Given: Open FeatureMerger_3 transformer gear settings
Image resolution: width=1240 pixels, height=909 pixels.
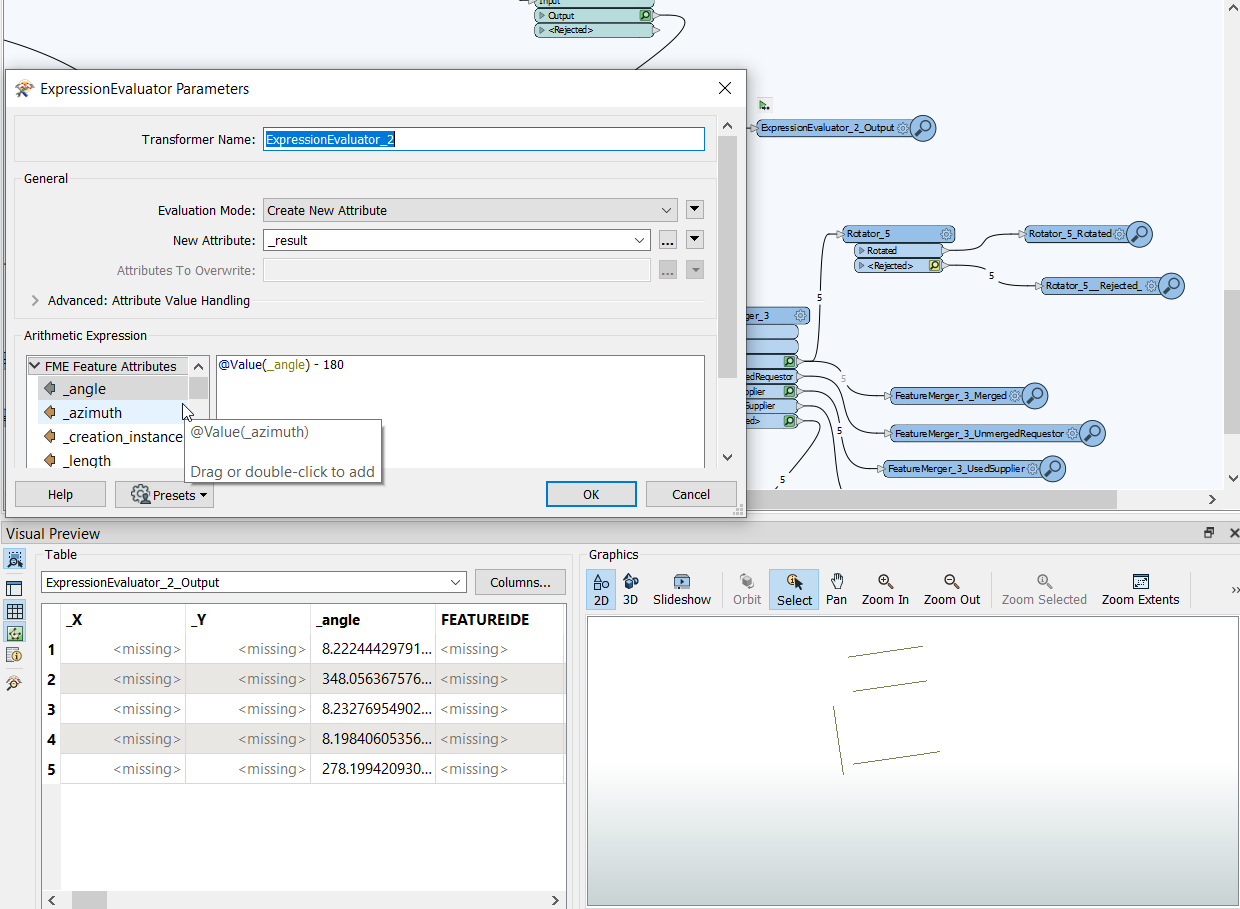Looking at the screenshot, I should pos(800,316).
